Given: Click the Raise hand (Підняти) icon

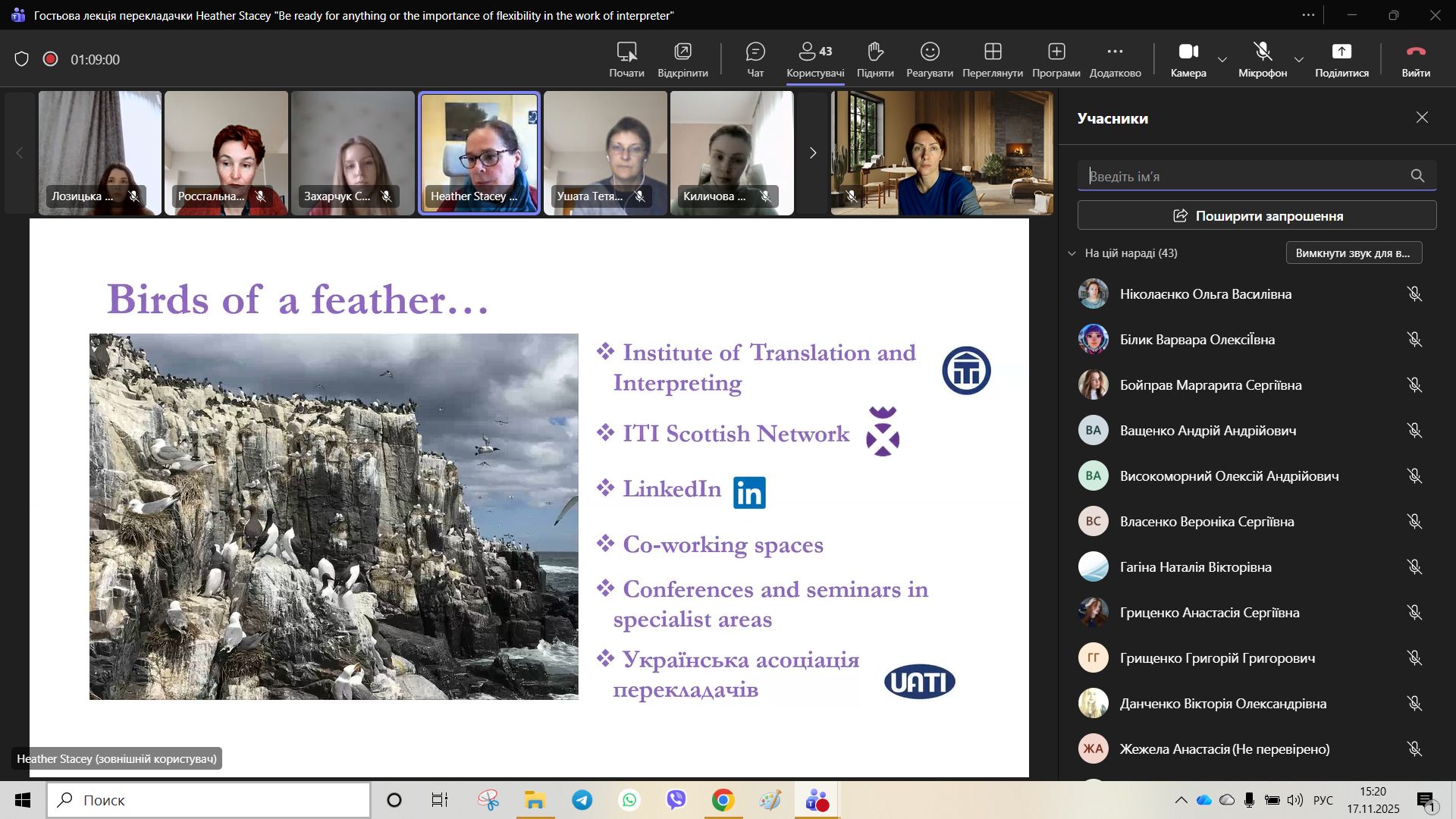Looking at the screenshot, I should tap(875, 59).
